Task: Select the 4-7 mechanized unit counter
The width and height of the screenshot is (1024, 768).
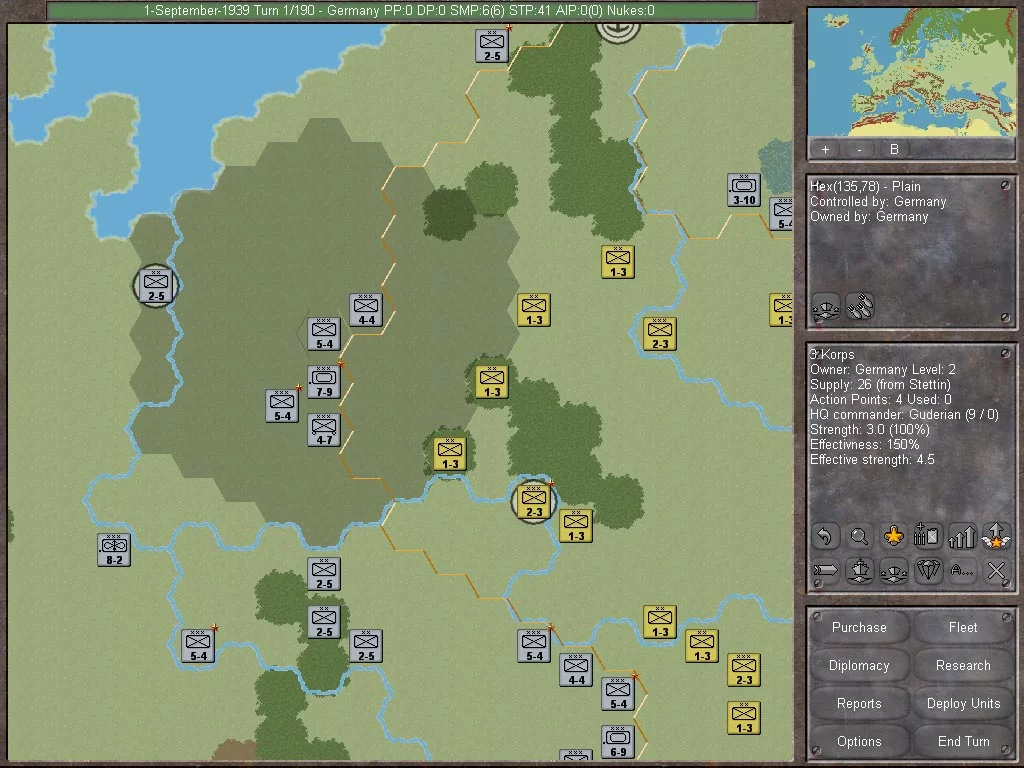Action: click(x=324, y=430)
